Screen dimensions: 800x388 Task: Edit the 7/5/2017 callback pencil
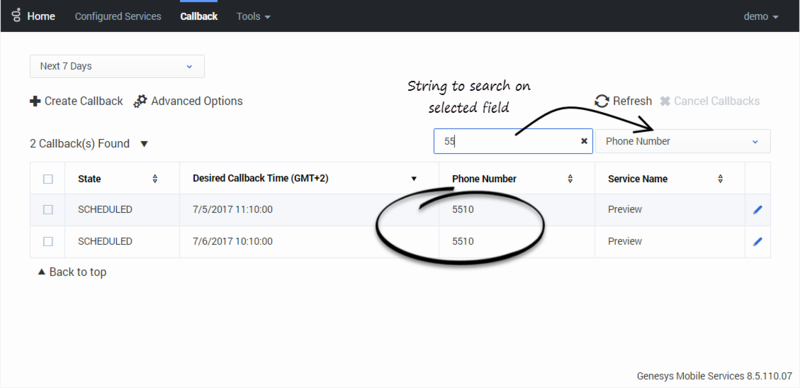[x=758, y=209]
